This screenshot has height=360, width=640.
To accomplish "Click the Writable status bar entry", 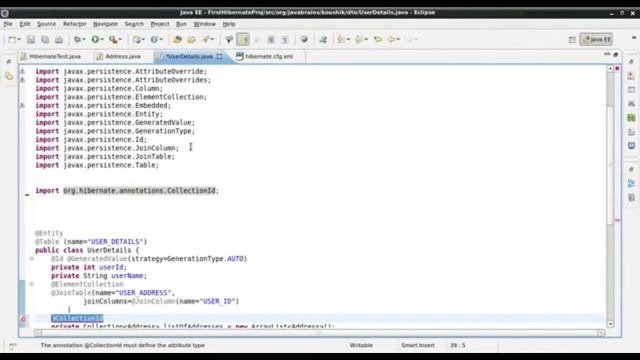I will click(x=361, y=345).
